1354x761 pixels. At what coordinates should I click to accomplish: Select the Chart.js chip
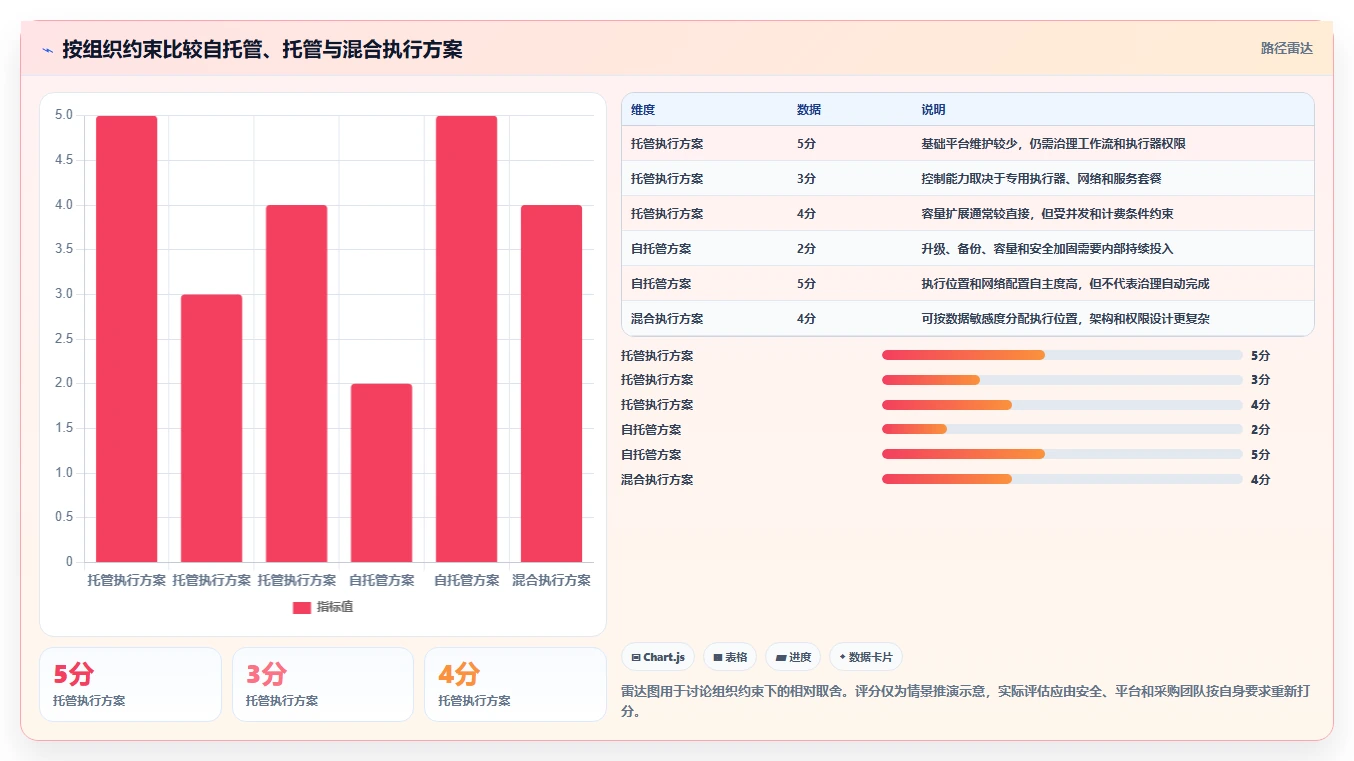click(658, 657)
